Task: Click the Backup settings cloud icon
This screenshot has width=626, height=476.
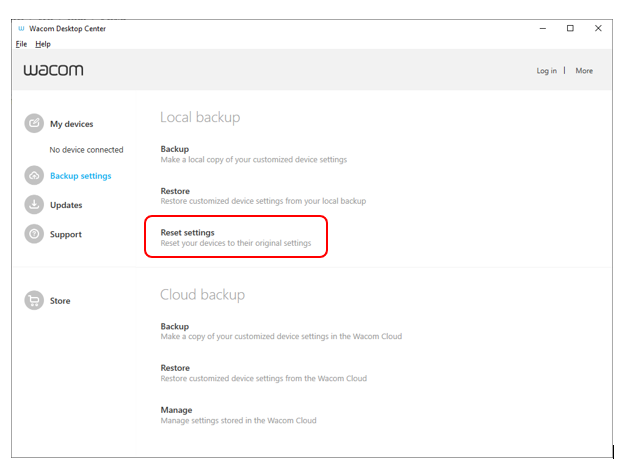Action: pyautogui.click(x=34, y=175)
